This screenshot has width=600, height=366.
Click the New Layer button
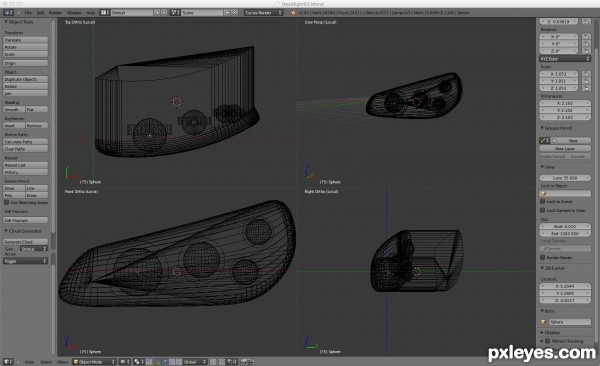[565, 148]
